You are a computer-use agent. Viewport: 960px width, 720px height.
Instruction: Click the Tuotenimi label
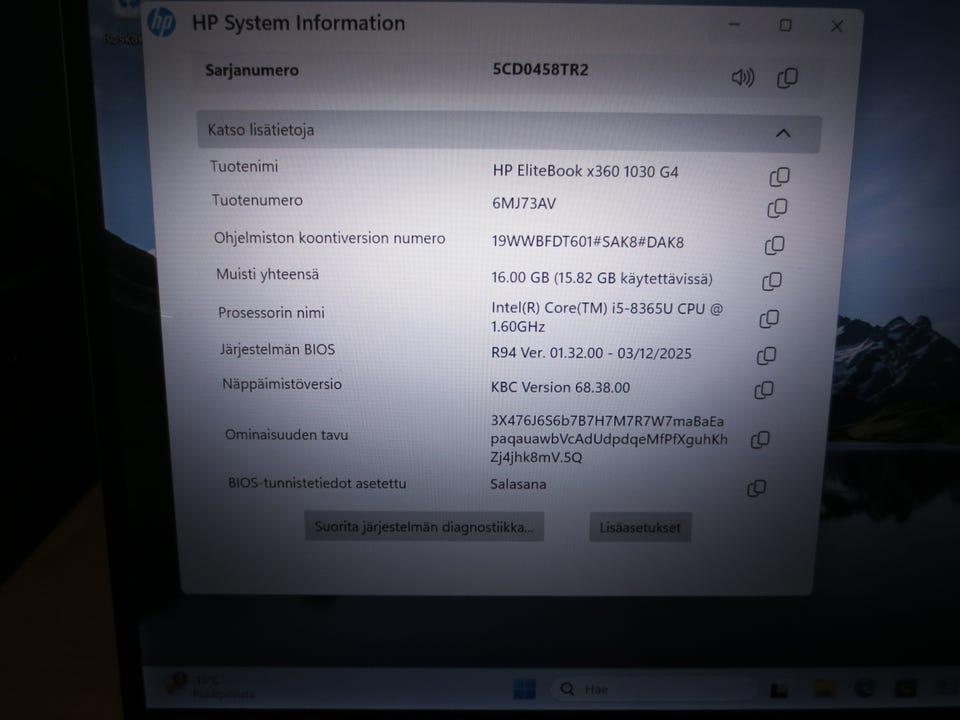[244, 167]
